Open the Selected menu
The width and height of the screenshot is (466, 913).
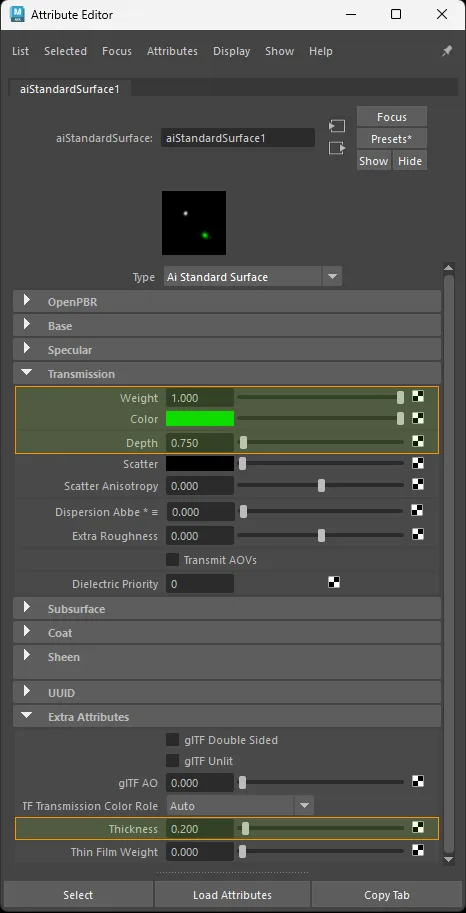pos(65,51)
